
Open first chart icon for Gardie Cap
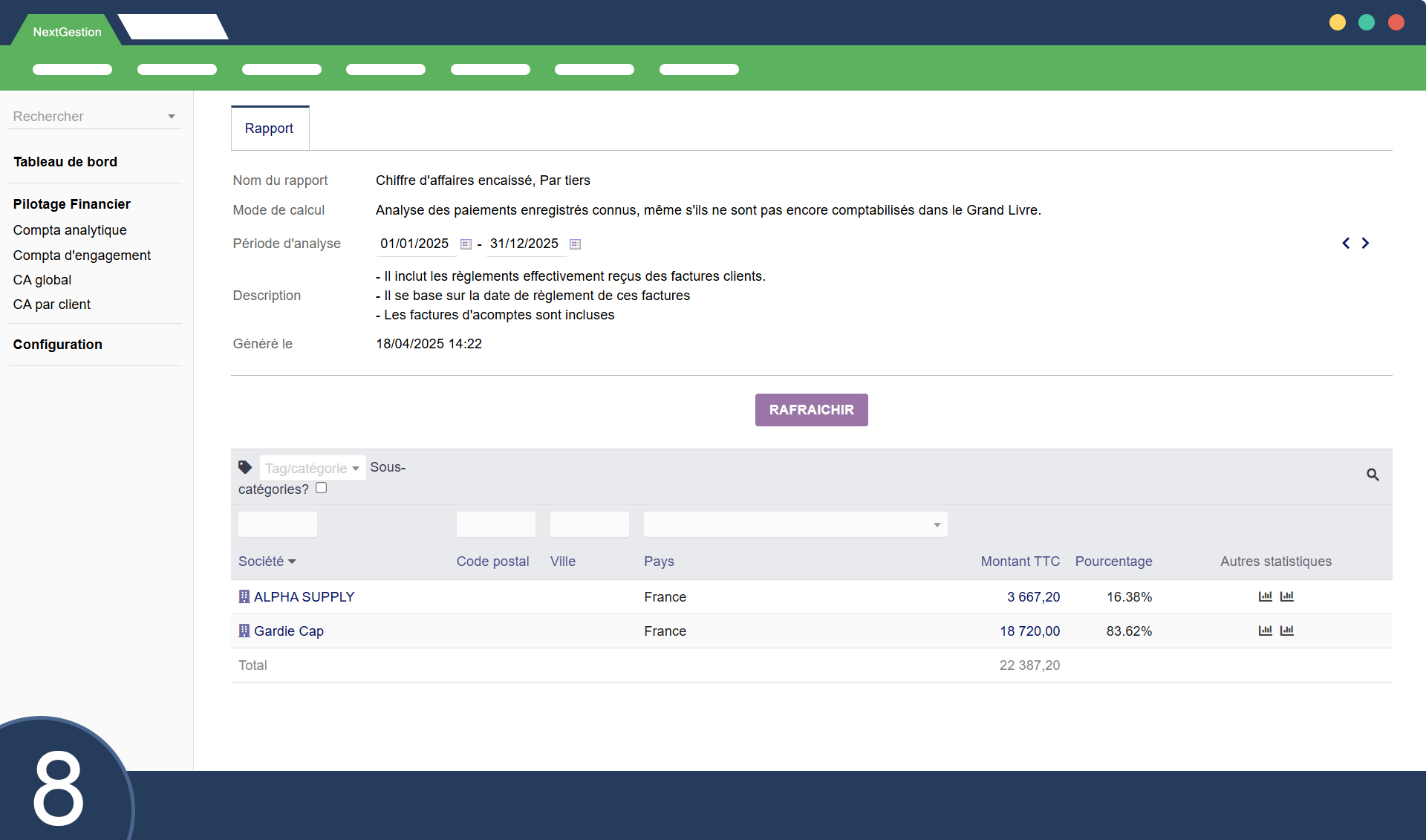tap(1266, 631)
